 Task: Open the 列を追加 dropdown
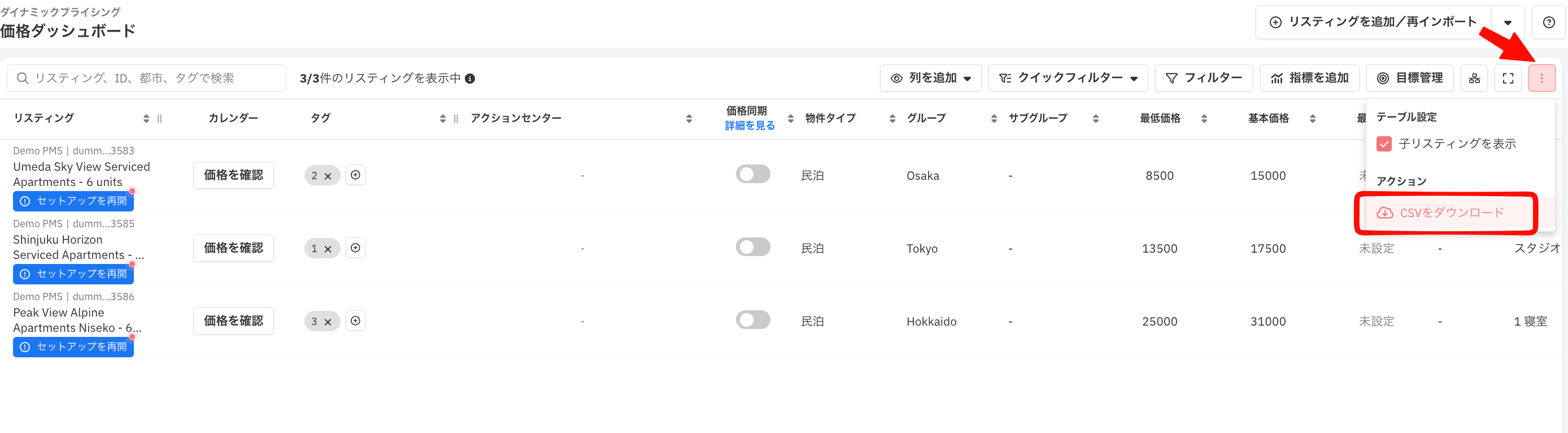click(x=930, y=78)
